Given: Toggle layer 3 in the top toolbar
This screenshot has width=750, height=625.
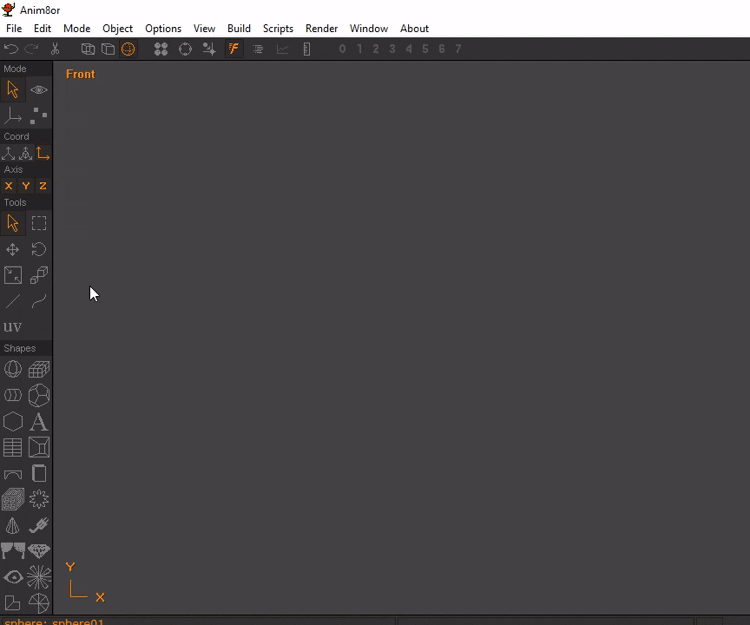Looking at the screenshot, I should pos(392,49).
